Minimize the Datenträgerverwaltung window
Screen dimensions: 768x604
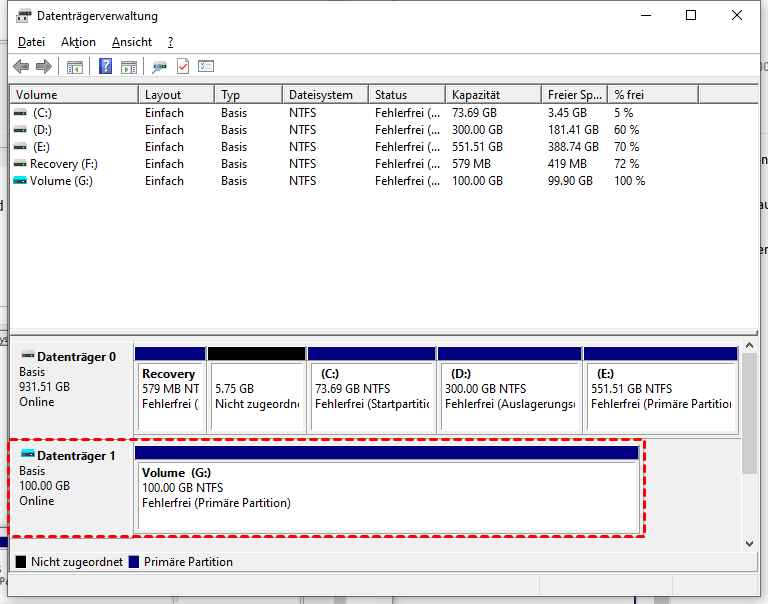click(646, 16)
